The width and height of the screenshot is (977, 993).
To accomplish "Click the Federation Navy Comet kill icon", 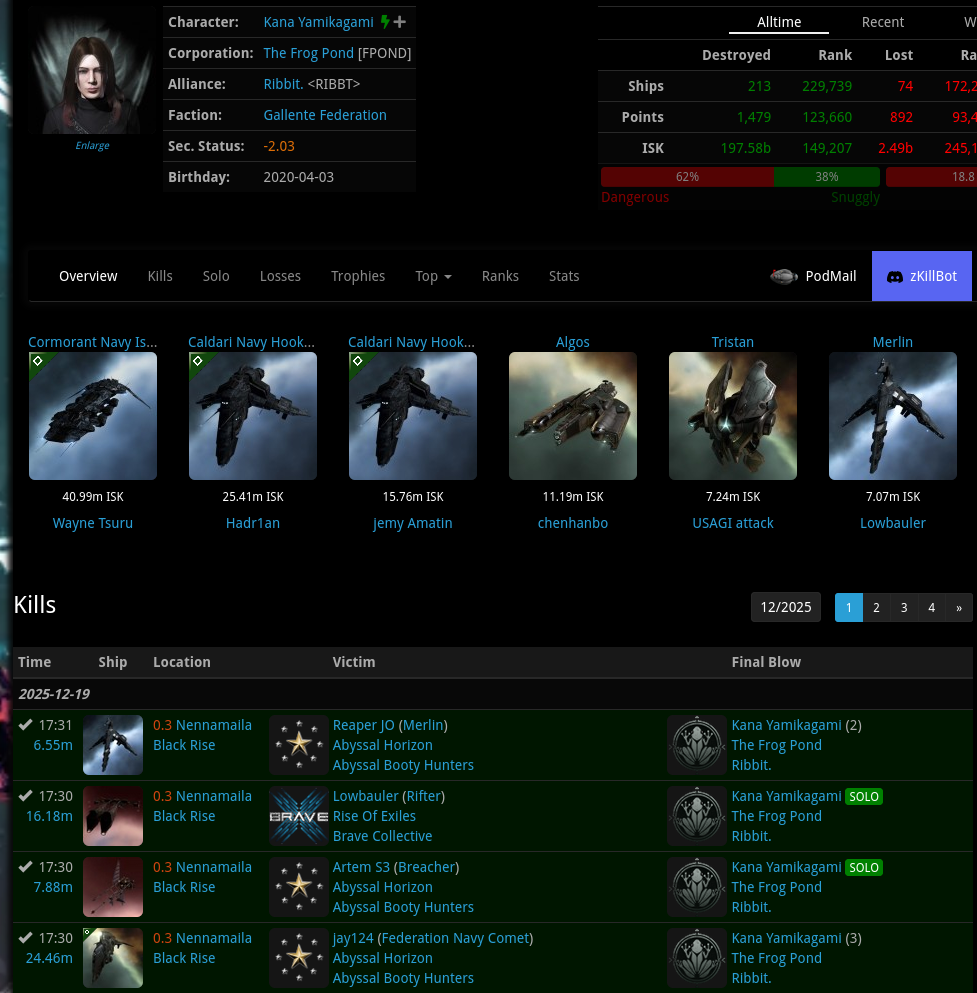I will [x=113, y=958].
